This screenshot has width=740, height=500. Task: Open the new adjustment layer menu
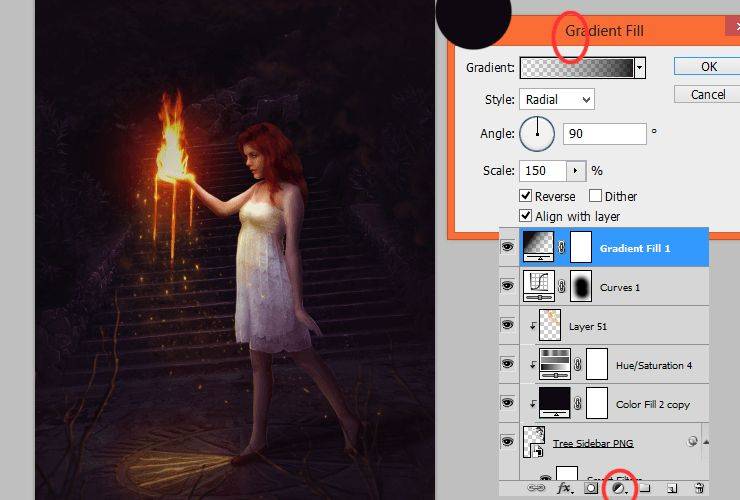619,489
